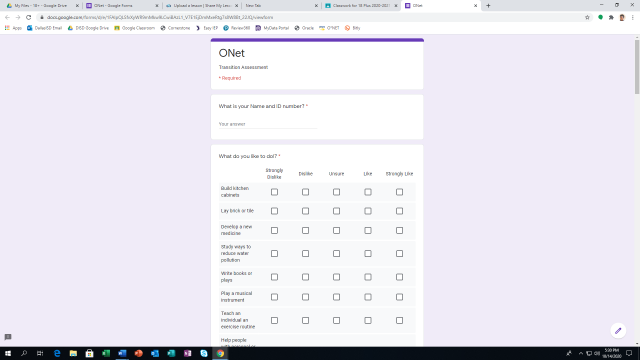Show hidden system tray icons
This screenshot has width=640, height=360.
coord(580,353)
